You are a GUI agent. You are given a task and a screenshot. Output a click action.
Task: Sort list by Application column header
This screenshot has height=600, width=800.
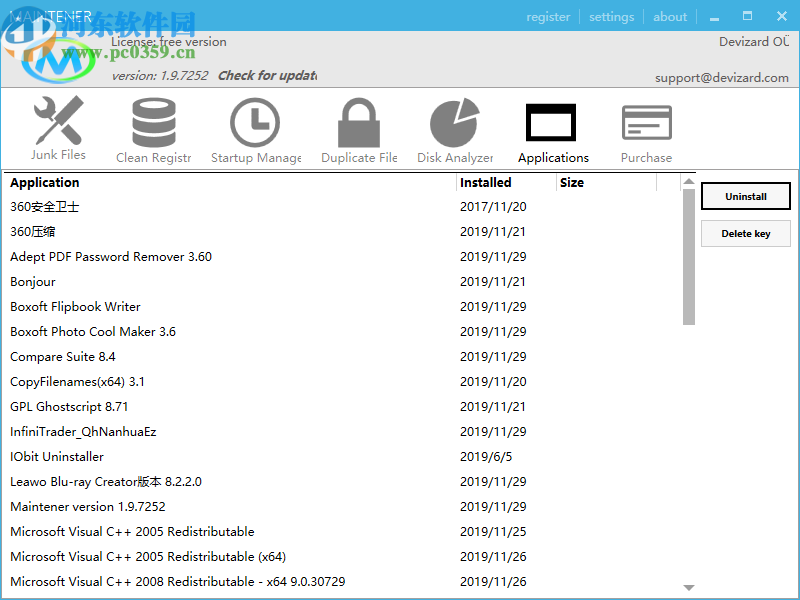click(45, 183)
